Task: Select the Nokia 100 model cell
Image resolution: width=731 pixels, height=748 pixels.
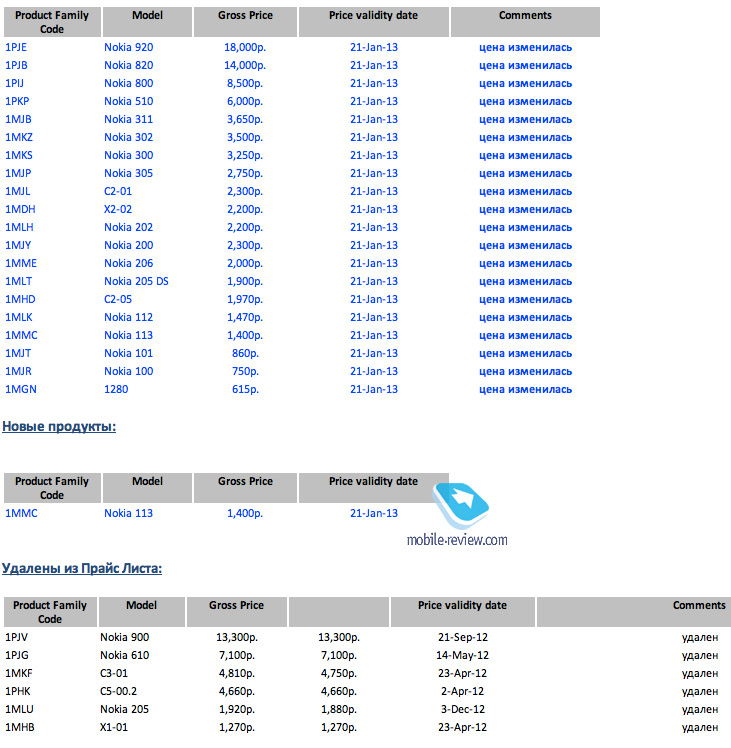Action: point(128,372)
